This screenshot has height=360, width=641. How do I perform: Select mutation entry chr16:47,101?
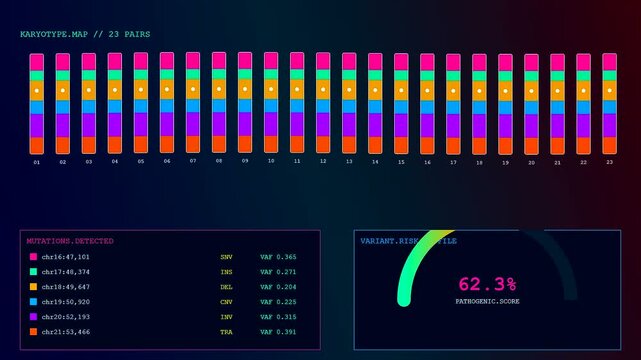pos(65,257)
